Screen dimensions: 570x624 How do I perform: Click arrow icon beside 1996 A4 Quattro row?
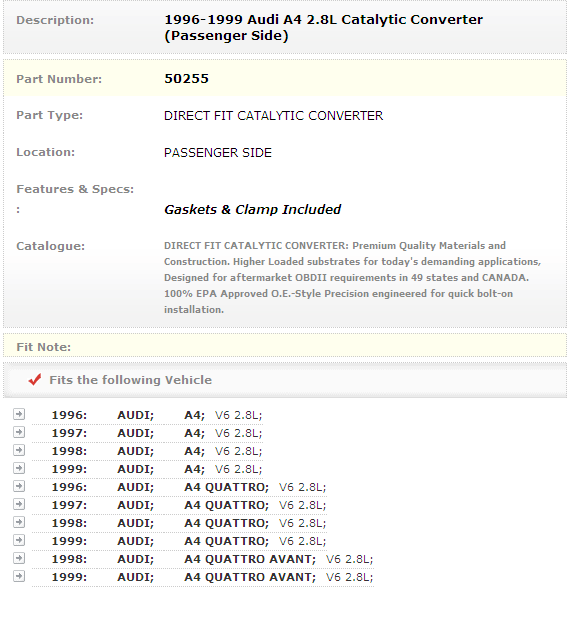(19, 486)
